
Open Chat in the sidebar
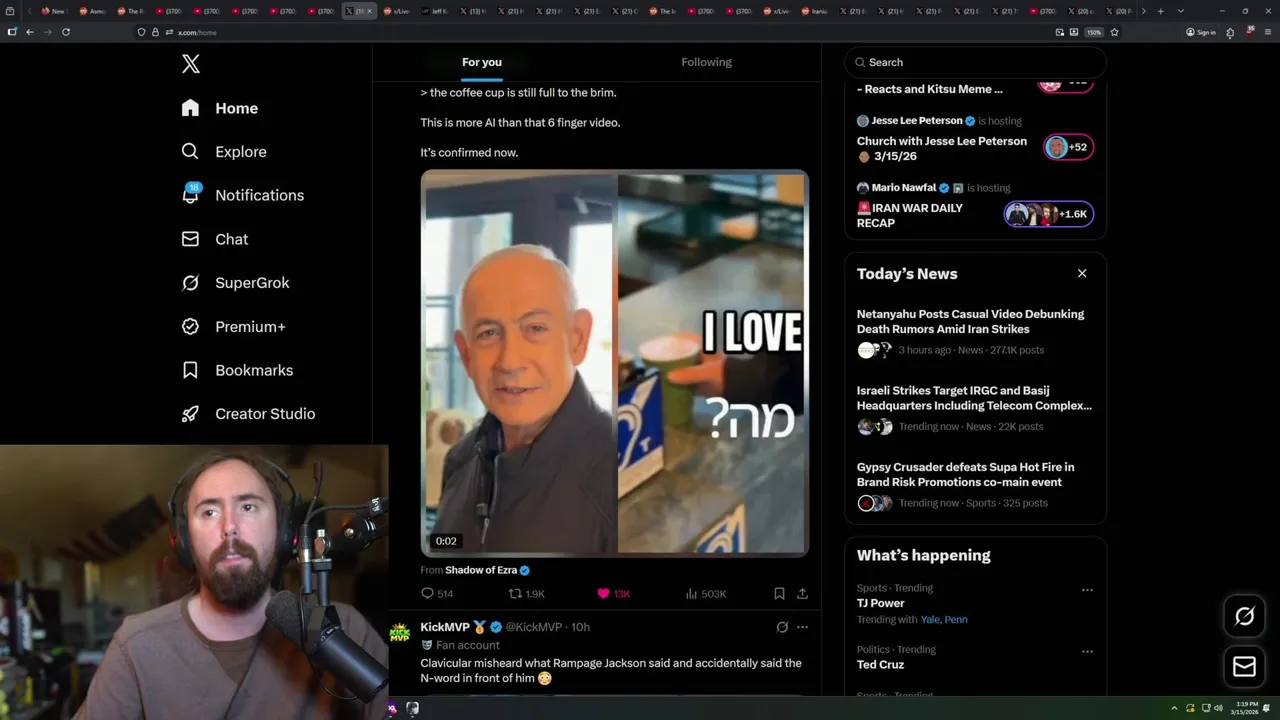click(x=214, y=239)
